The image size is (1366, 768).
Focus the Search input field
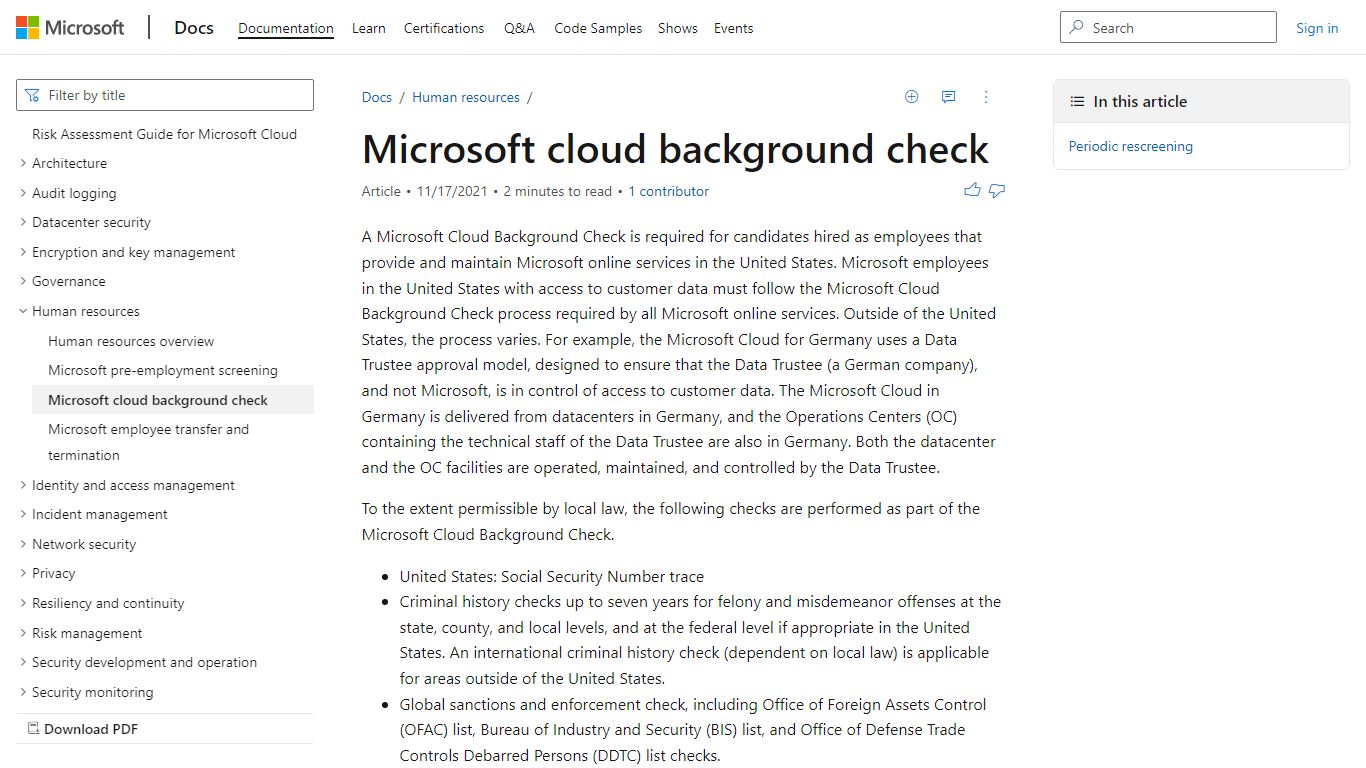point(1168,28)
